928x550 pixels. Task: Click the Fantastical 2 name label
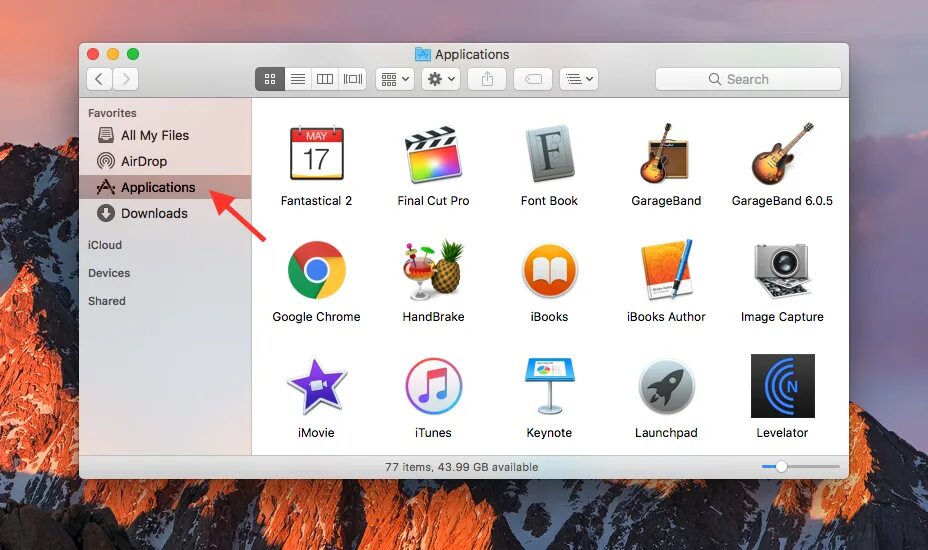point(317,201)
